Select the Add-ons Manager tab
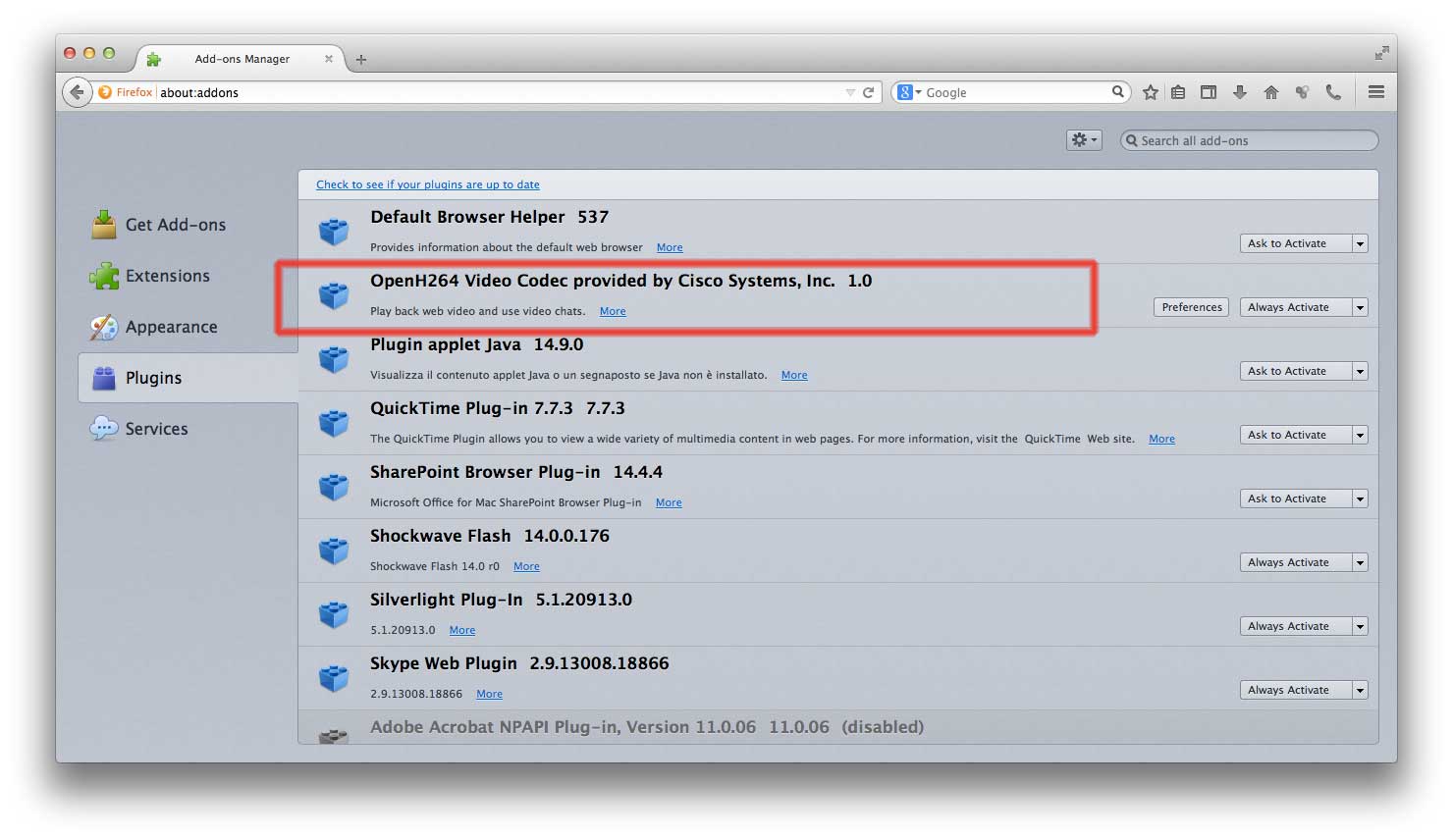The height and width of the screenshot is (840, 1453). pyautogui.click(x=241, y=59)
